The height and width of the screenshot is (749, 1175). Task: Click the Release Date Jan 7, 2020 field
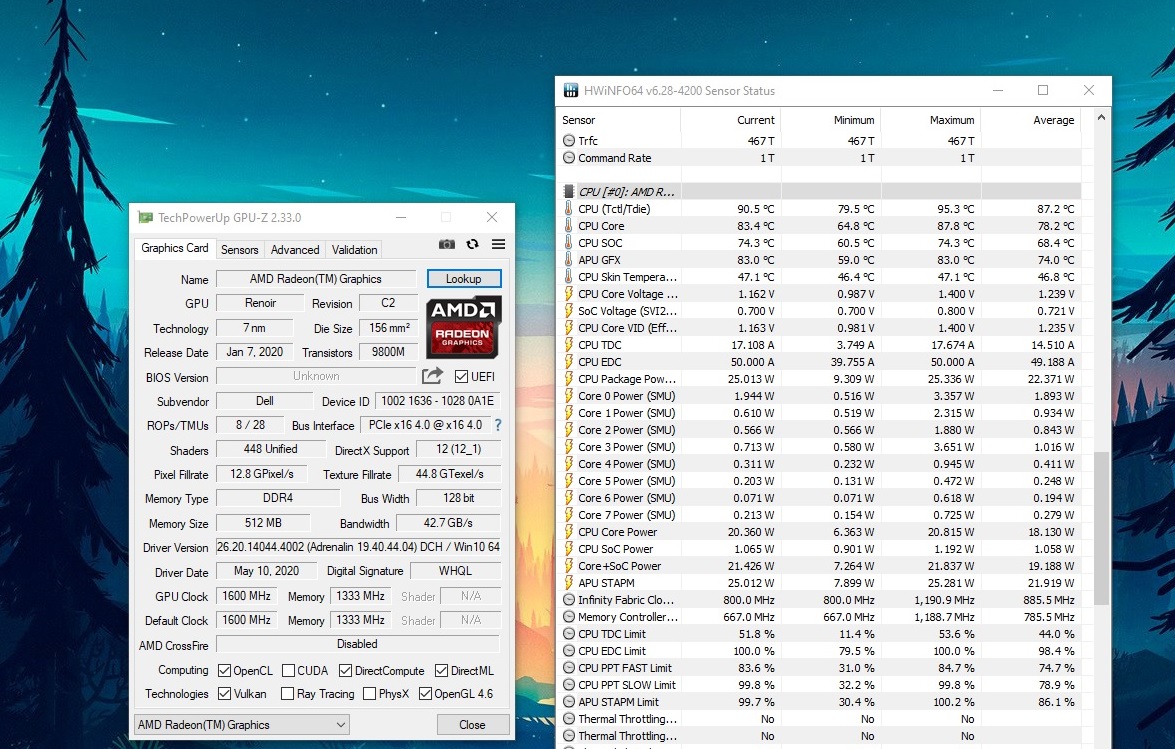click(x=255, y=352)
